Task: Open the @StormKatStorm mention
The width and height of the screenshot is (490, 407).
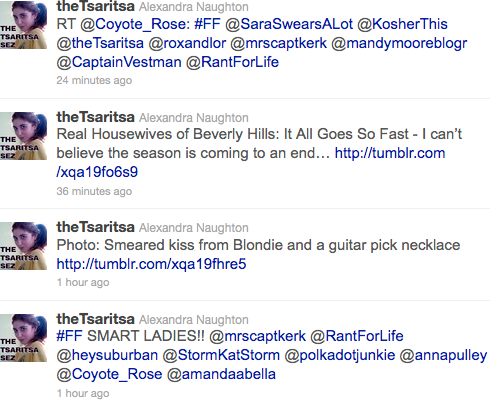Action: pyautogui.click(x=221, y=355)
